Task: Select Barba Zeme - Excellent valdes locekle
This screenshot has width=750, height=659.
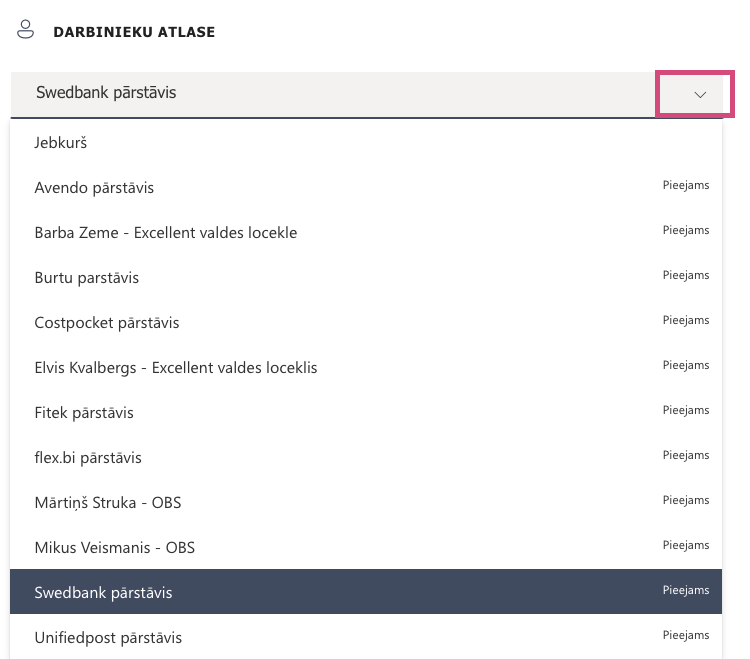Action: 166,233
